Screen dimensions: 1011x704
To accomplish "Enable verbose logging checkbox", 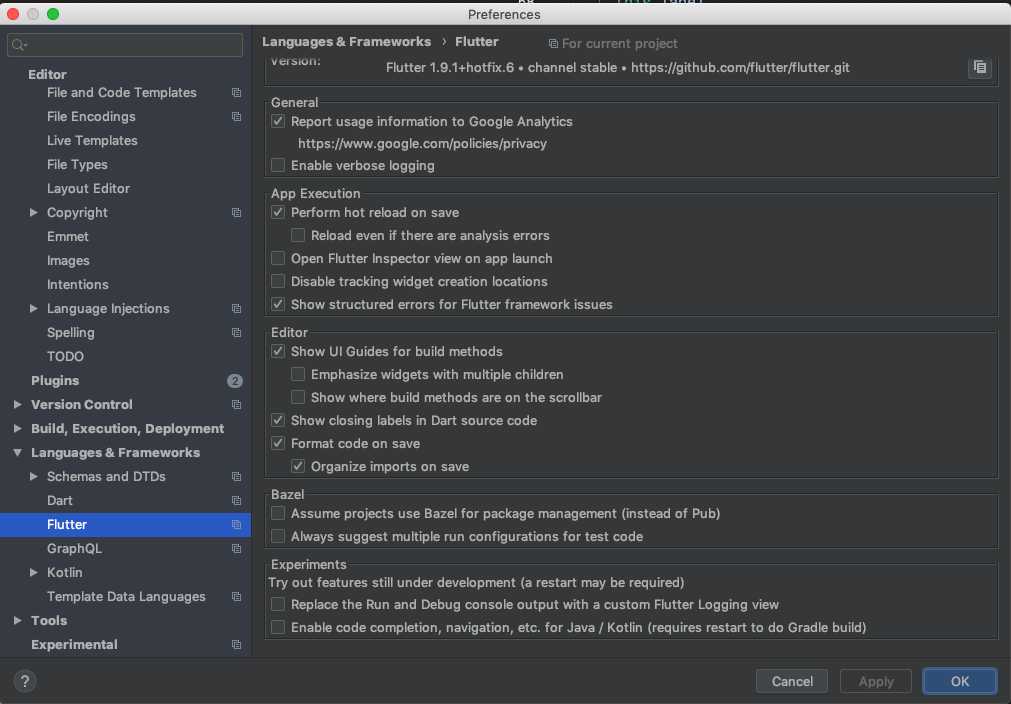I will [x=278, y=165].
